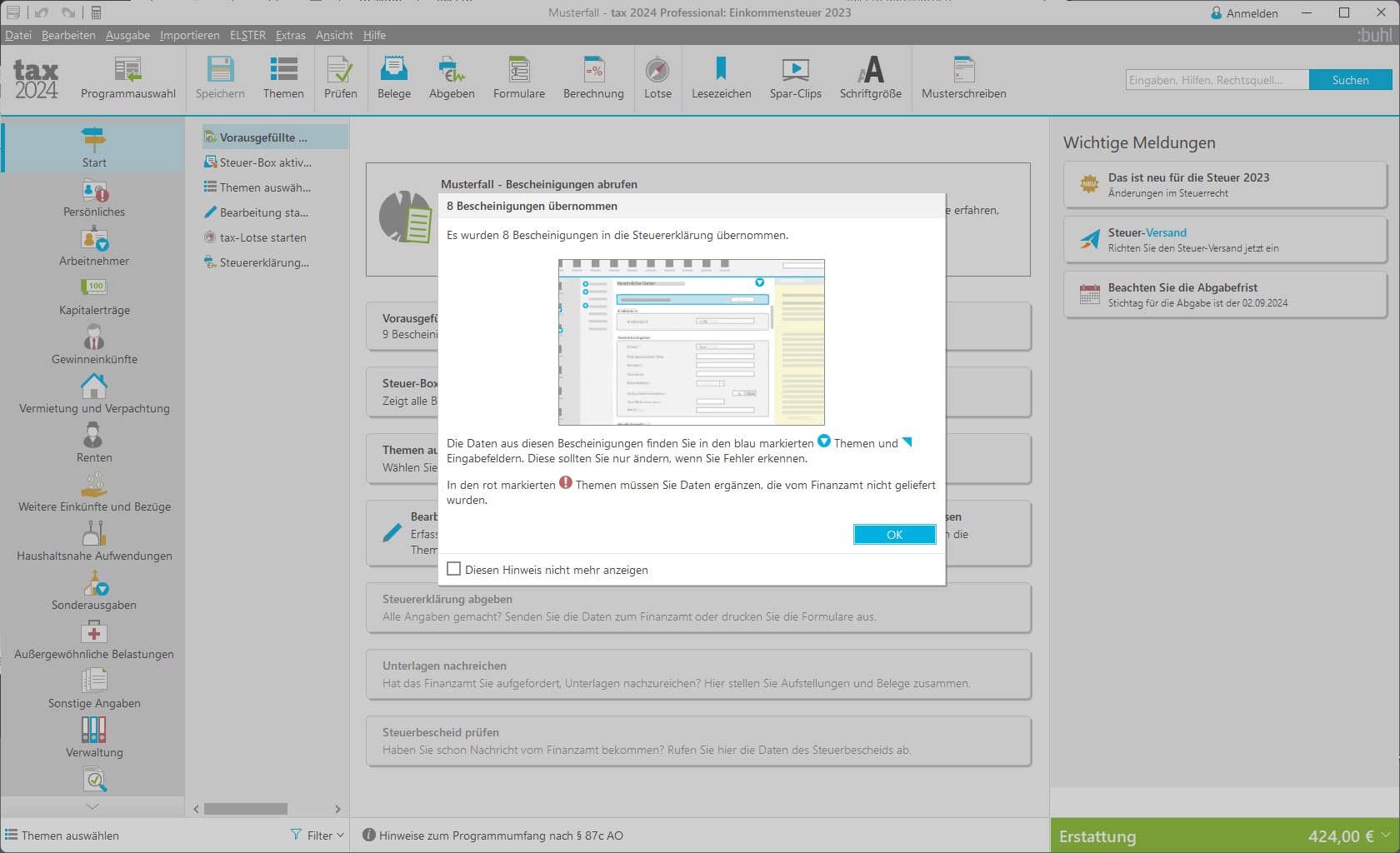Confirm dialog with OK button
1400x853 pixels.
894,534
